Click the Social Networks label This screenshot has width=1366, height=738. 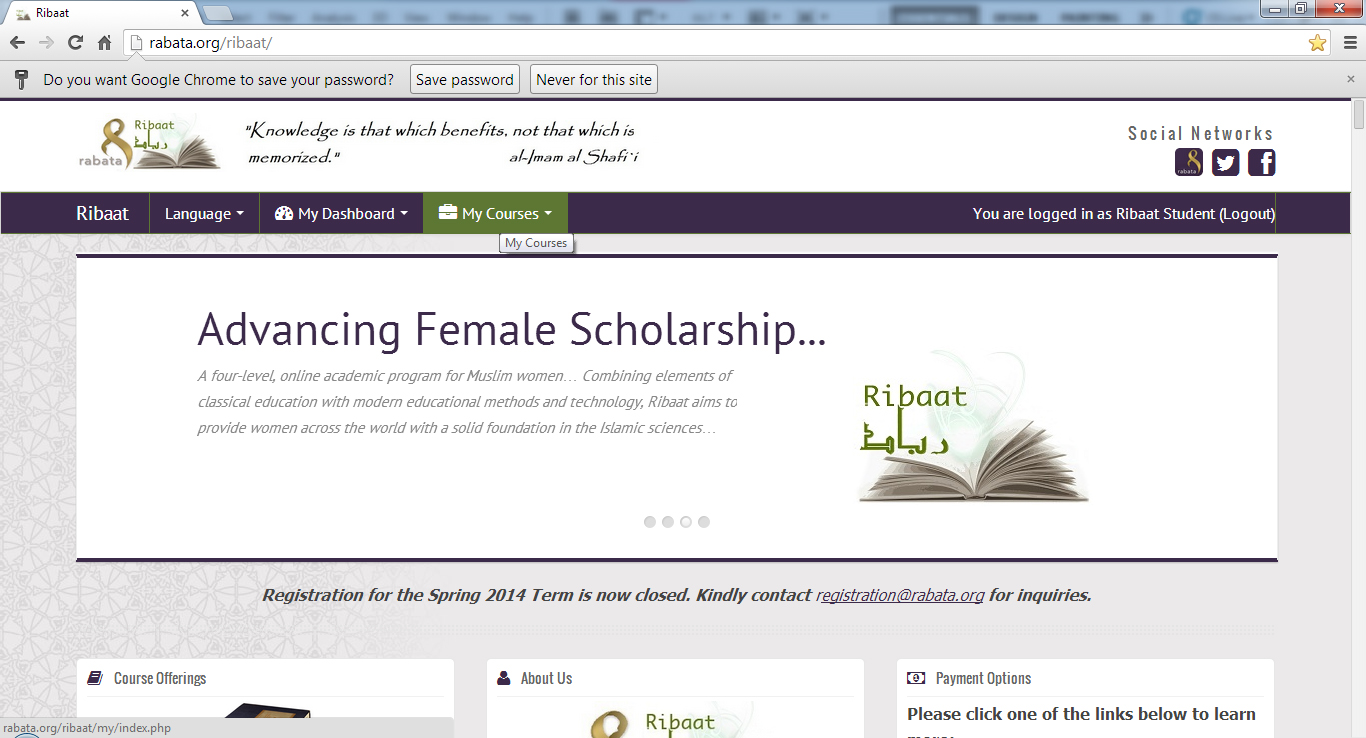[x=1201, y=133]
